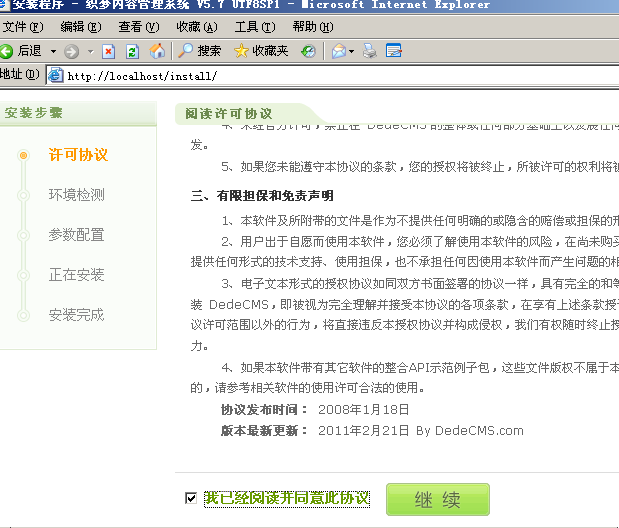
Task: Click the History icon
Action: point(308,51)
